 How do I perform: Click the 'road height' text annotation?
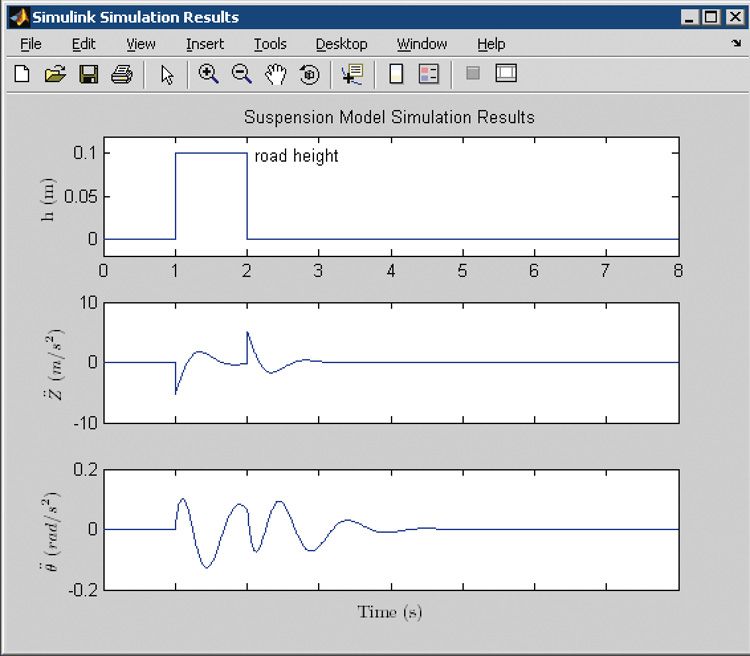point(296,156)
